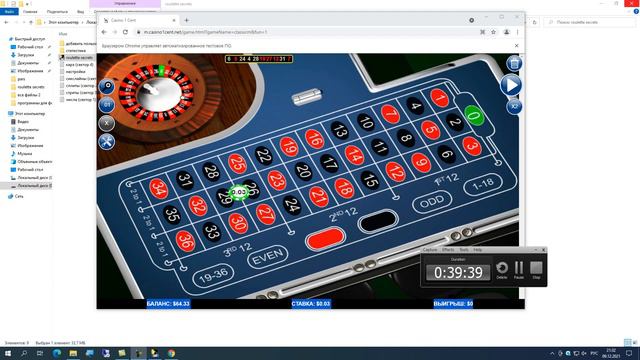Bet on red number 19

coord(289,147)
